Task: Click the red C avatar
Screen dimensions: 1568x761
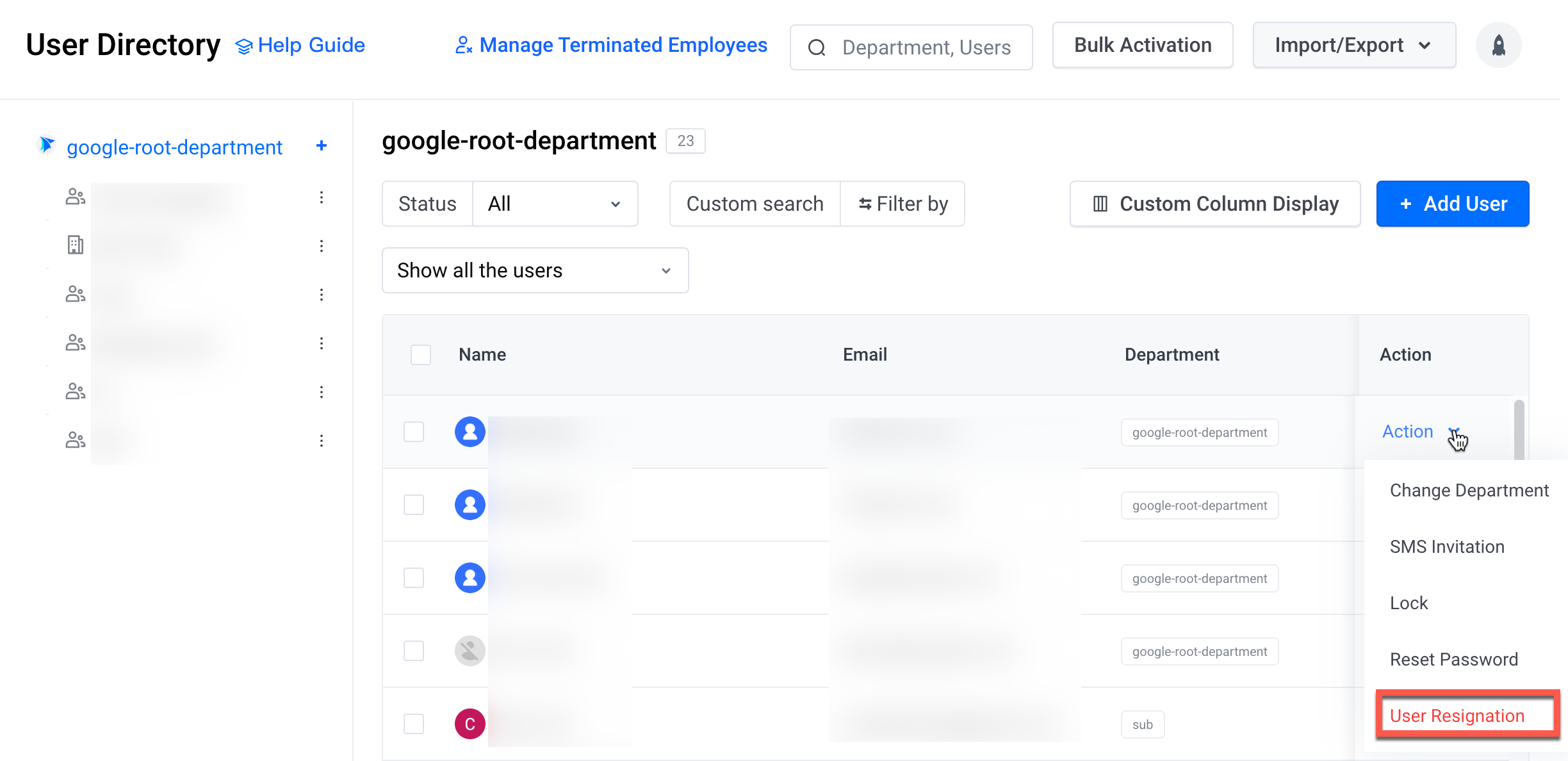Action: (470, 724)
